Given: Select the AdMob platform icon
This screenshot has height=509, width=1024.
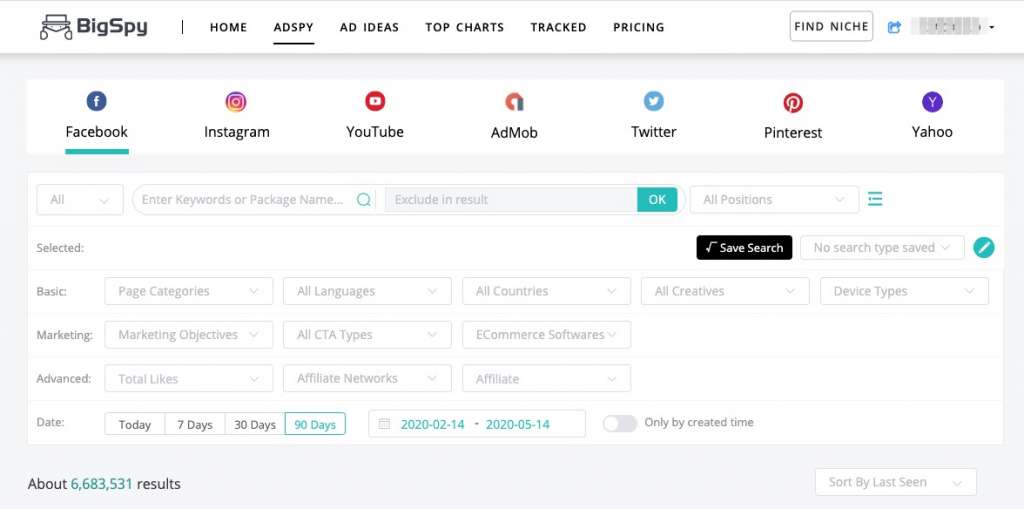Looking at the screenshot, I should coord(514,102).
